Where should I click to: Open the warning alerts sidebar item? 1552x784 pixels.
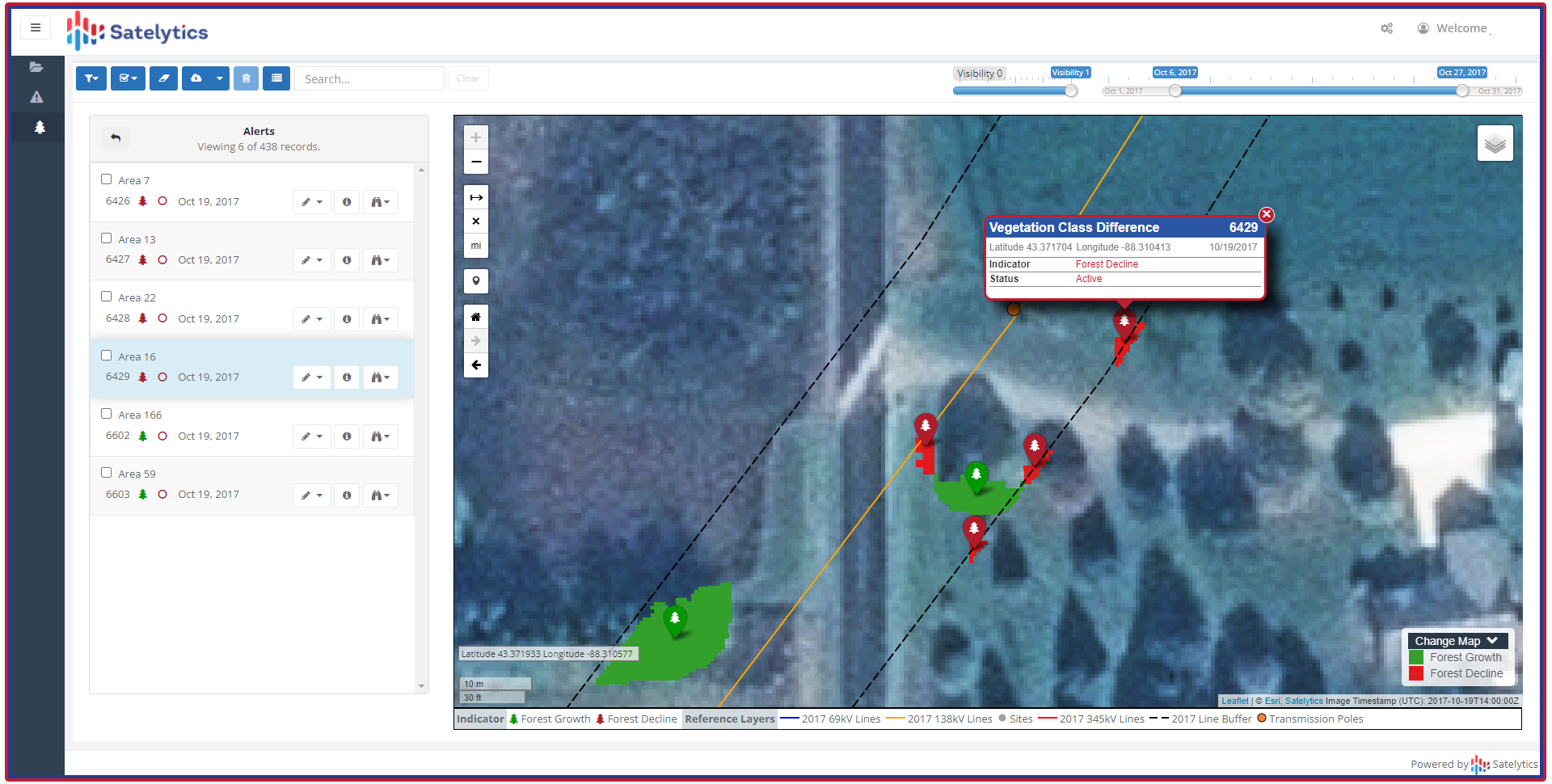pos(36,97)
